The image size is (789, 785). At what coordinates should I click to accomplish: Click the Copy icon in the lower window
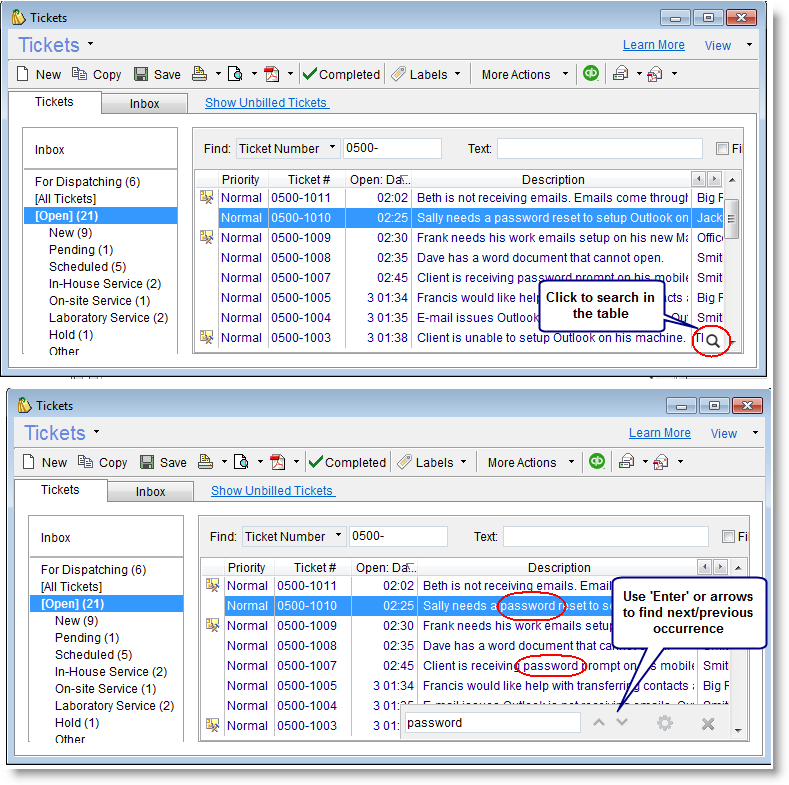(86, 462)
